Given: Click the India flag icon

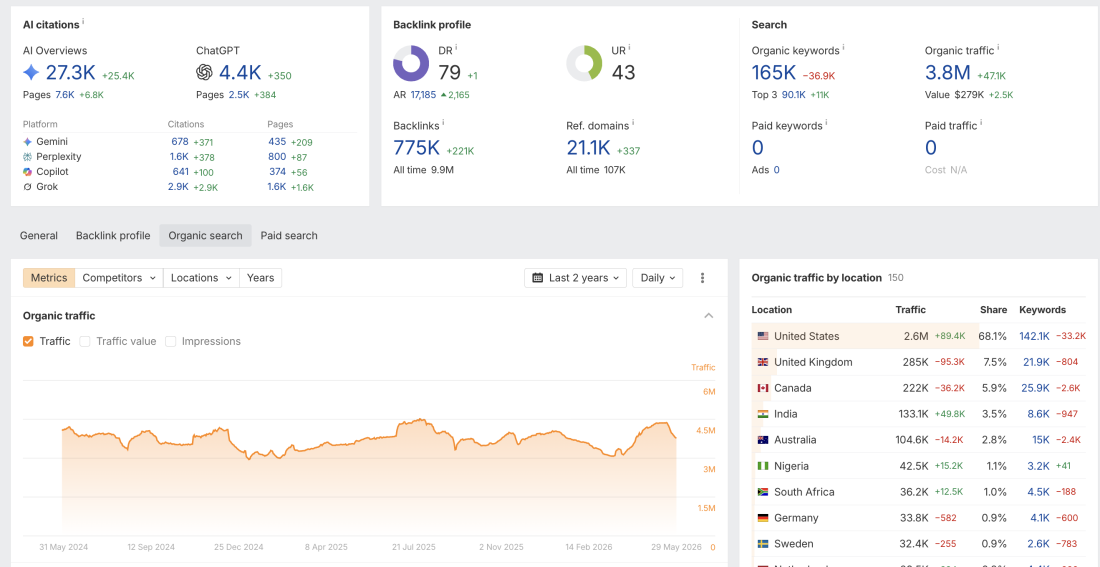Looking at the screenshot, I should click(x=763, y=414).
